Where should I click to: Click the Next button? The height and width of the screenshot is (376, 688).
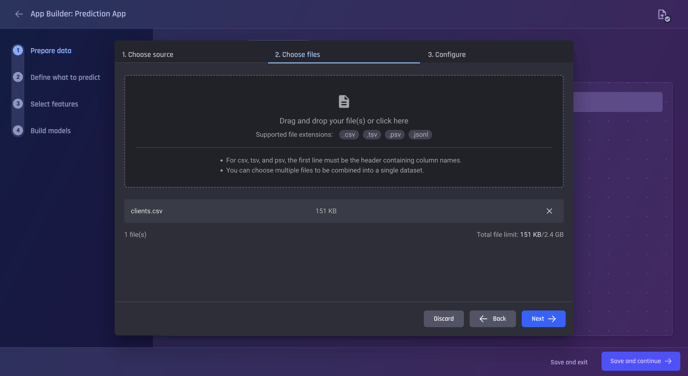(x=544, y=319)
